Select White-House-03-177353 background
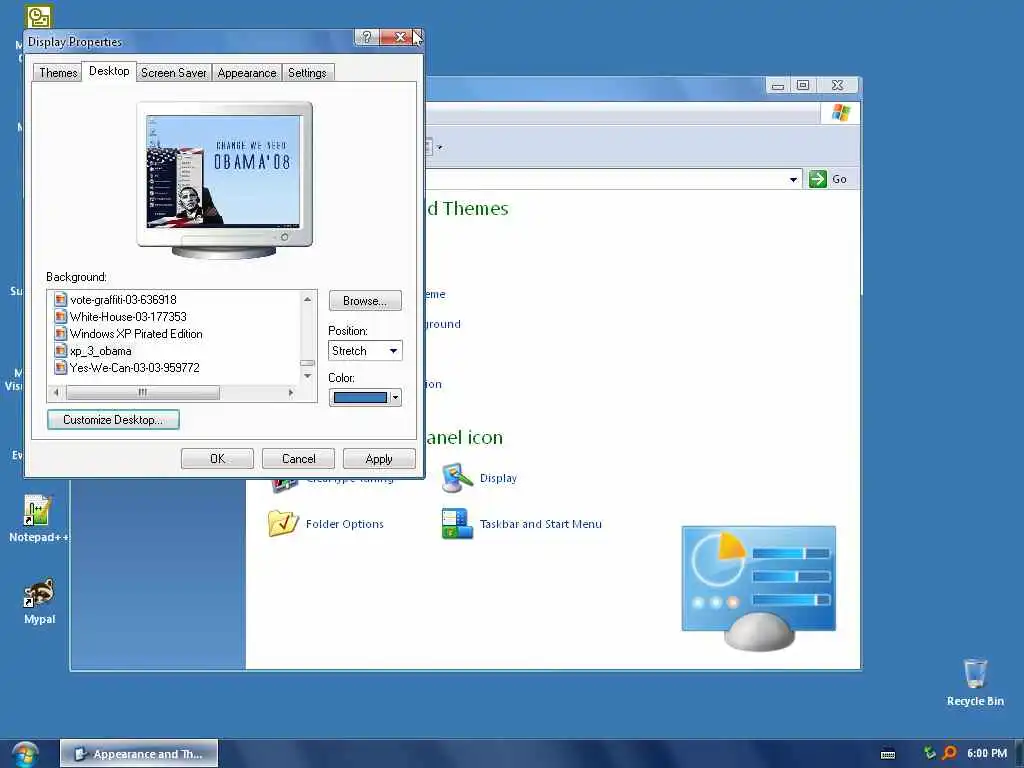 (128, 317)
